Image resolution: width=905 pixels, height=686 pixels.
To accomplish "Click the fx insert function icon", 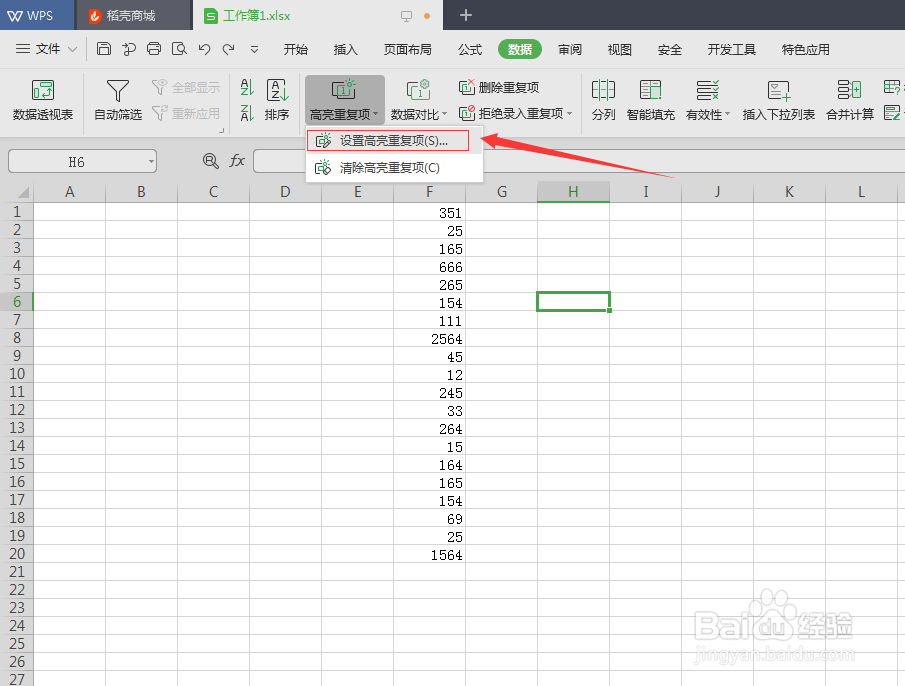I will pyautogui.click(x=237, y=161).
